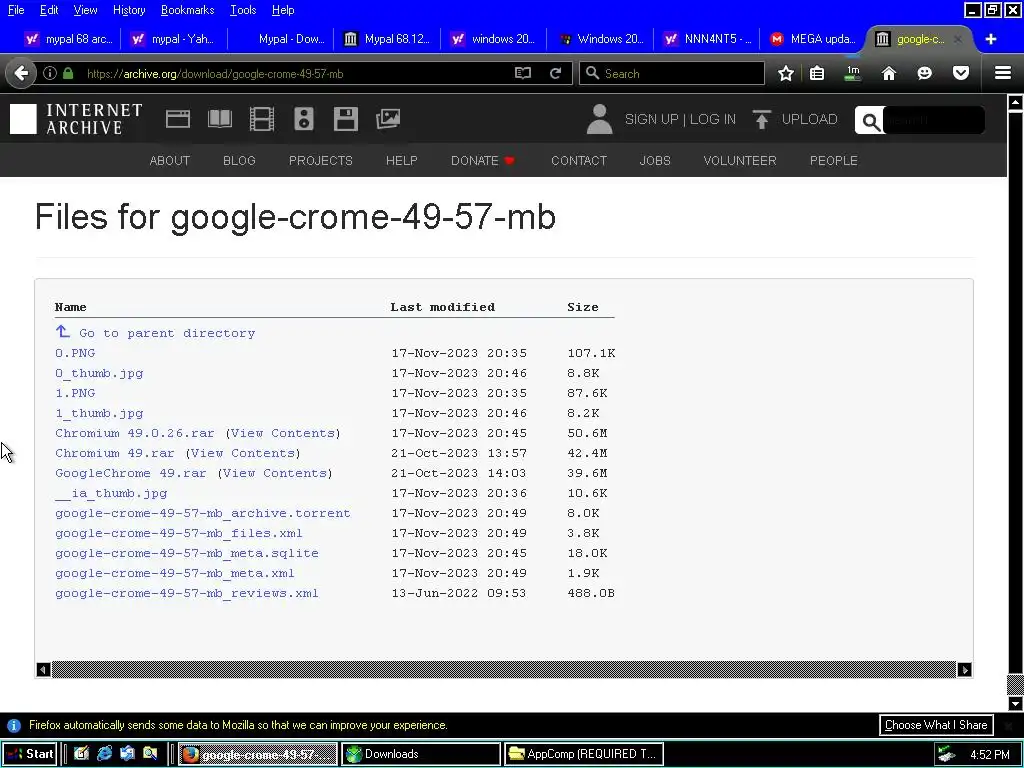
Task: Open the downloads progress icon
Action: click(x=852, y=73)
